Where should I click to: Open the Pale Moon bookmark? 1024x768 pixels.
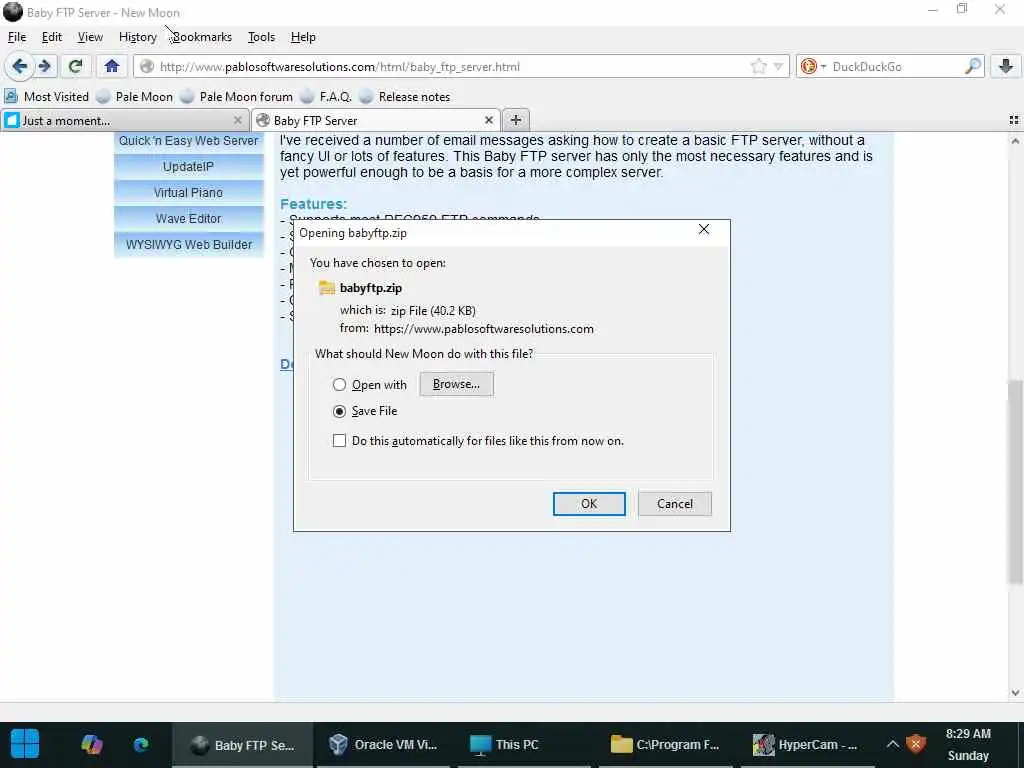[135, 97]
